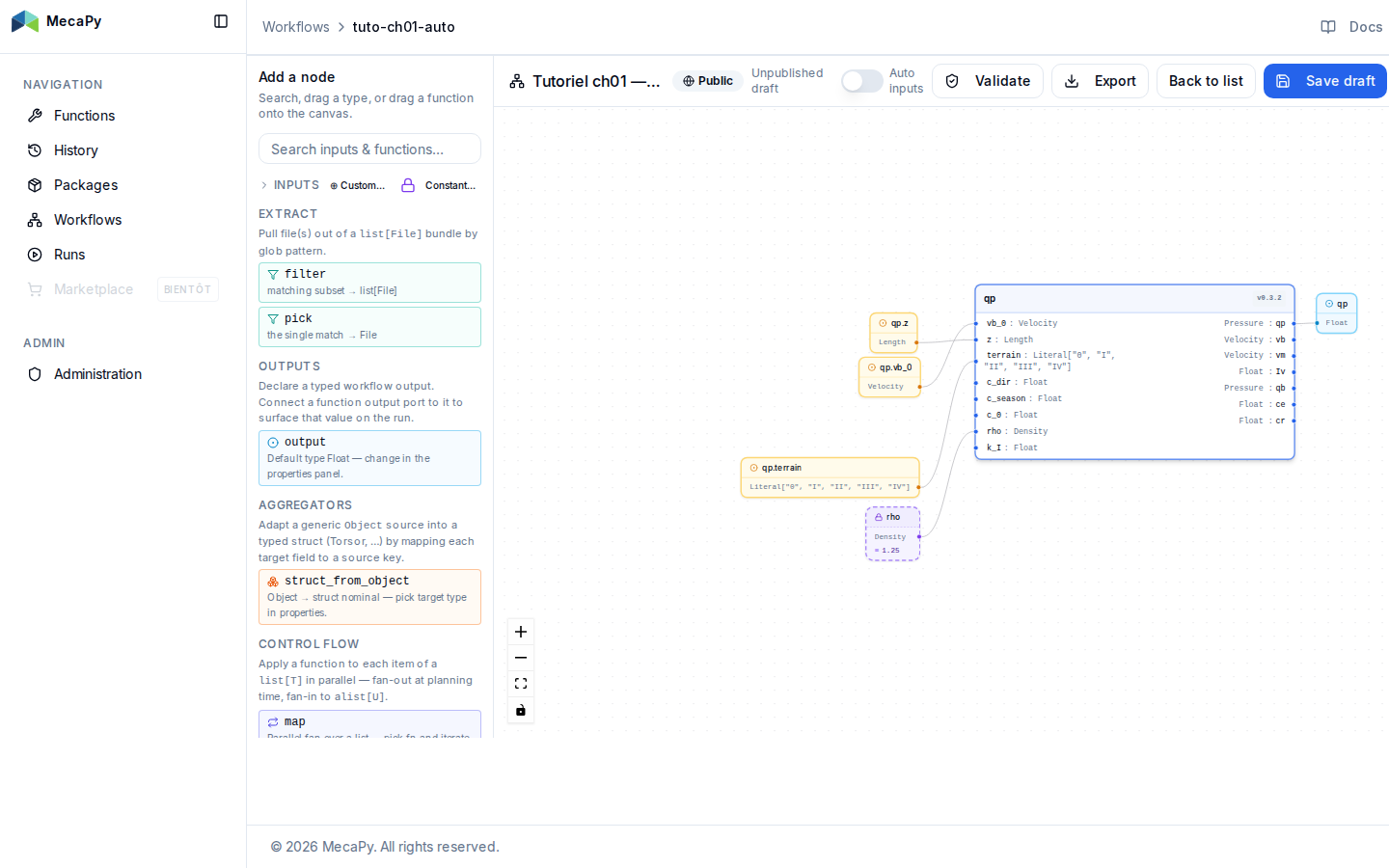Zoom out on the canvas
Image resolution: width=1389 pixels, height=868 pixels.
521,658
